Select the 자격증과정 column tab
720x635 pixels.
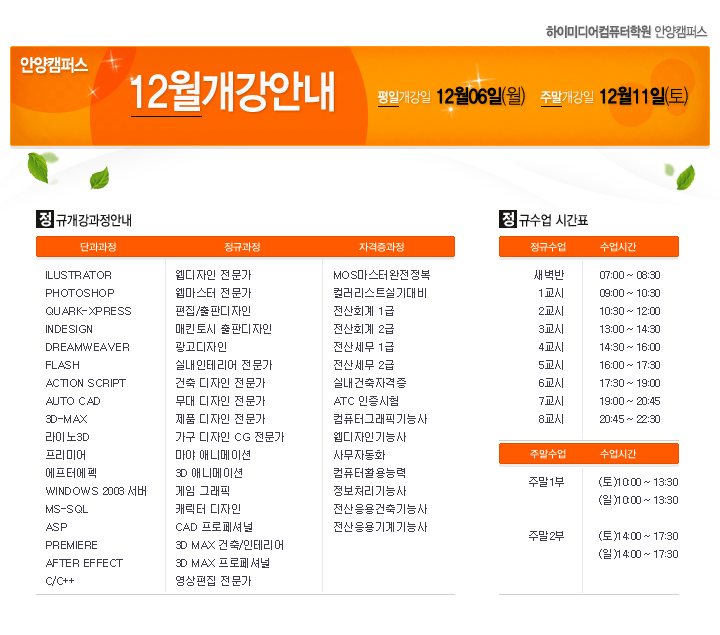[x=381, y=247]
